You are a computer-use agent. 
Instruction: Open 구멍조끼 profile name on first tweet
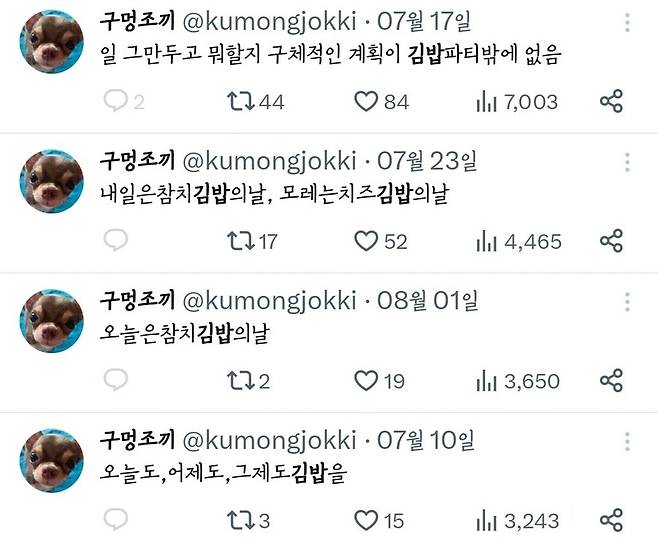point(137,21)
